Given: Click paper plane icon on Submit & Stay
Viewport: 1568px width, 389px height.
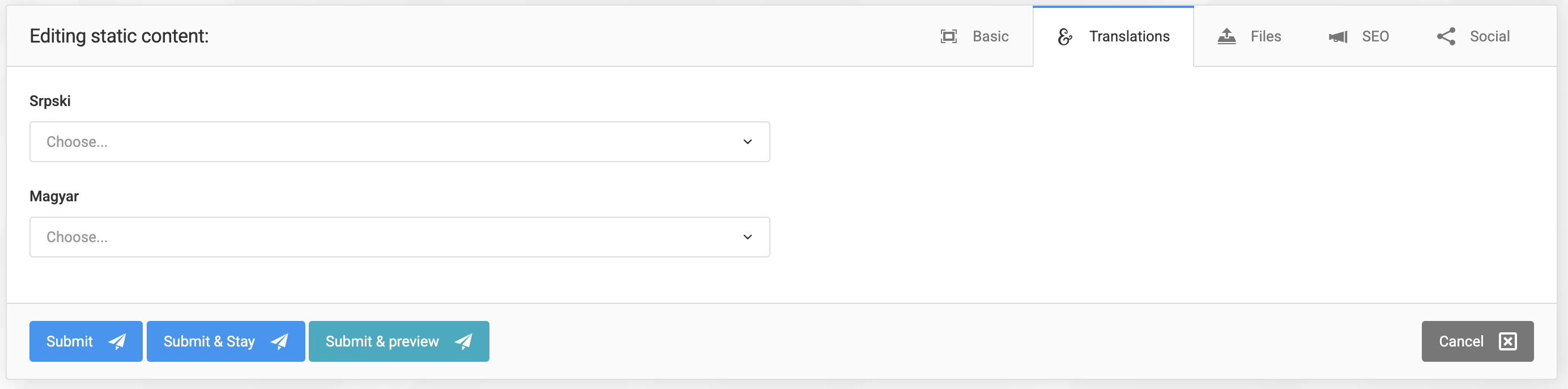Looking at the screenshot, I should pyautogui.click(x=279, y=341).
